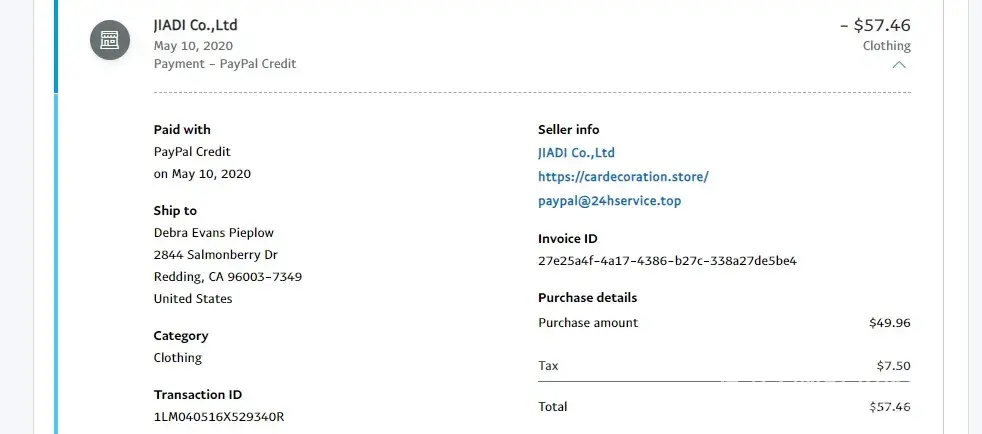The width and height of the screenshot is (982, 434).
Task: Click the 2844 Salmonberry Dr address line
Action: (216, 255)
